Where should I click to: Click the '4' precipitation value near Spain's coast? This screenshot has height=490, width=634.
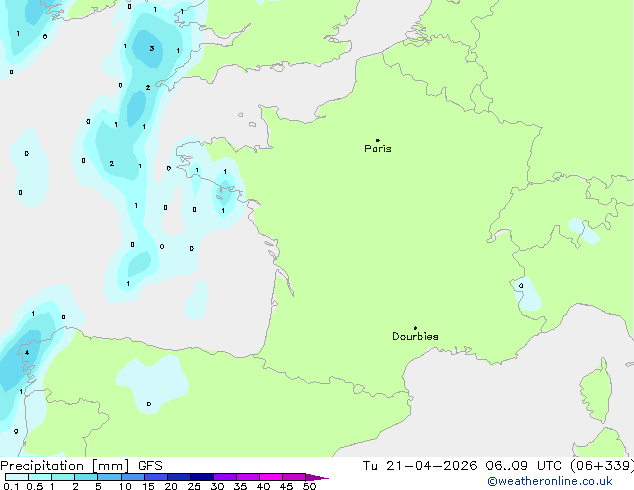(27, 353)
